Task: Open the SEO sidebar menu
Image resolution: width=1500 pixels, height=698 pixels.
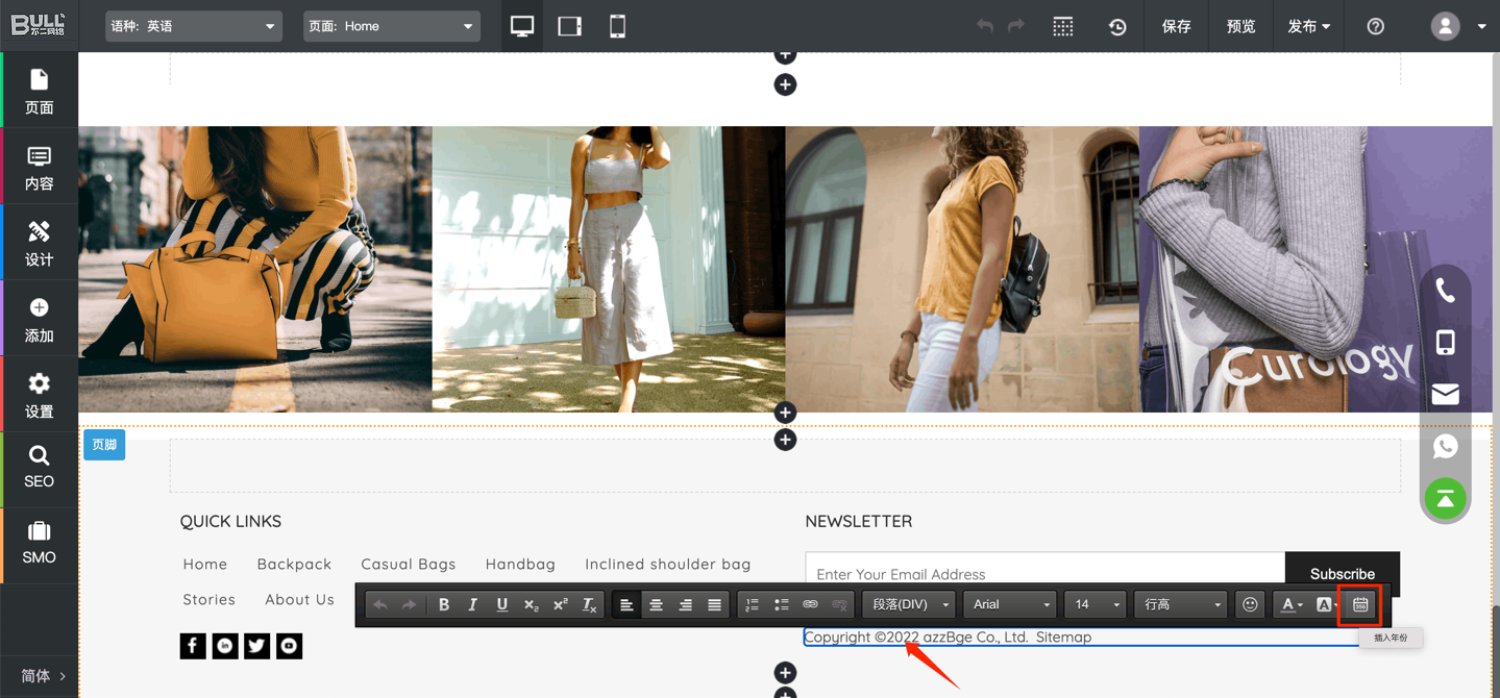Action: pos(39,467)
